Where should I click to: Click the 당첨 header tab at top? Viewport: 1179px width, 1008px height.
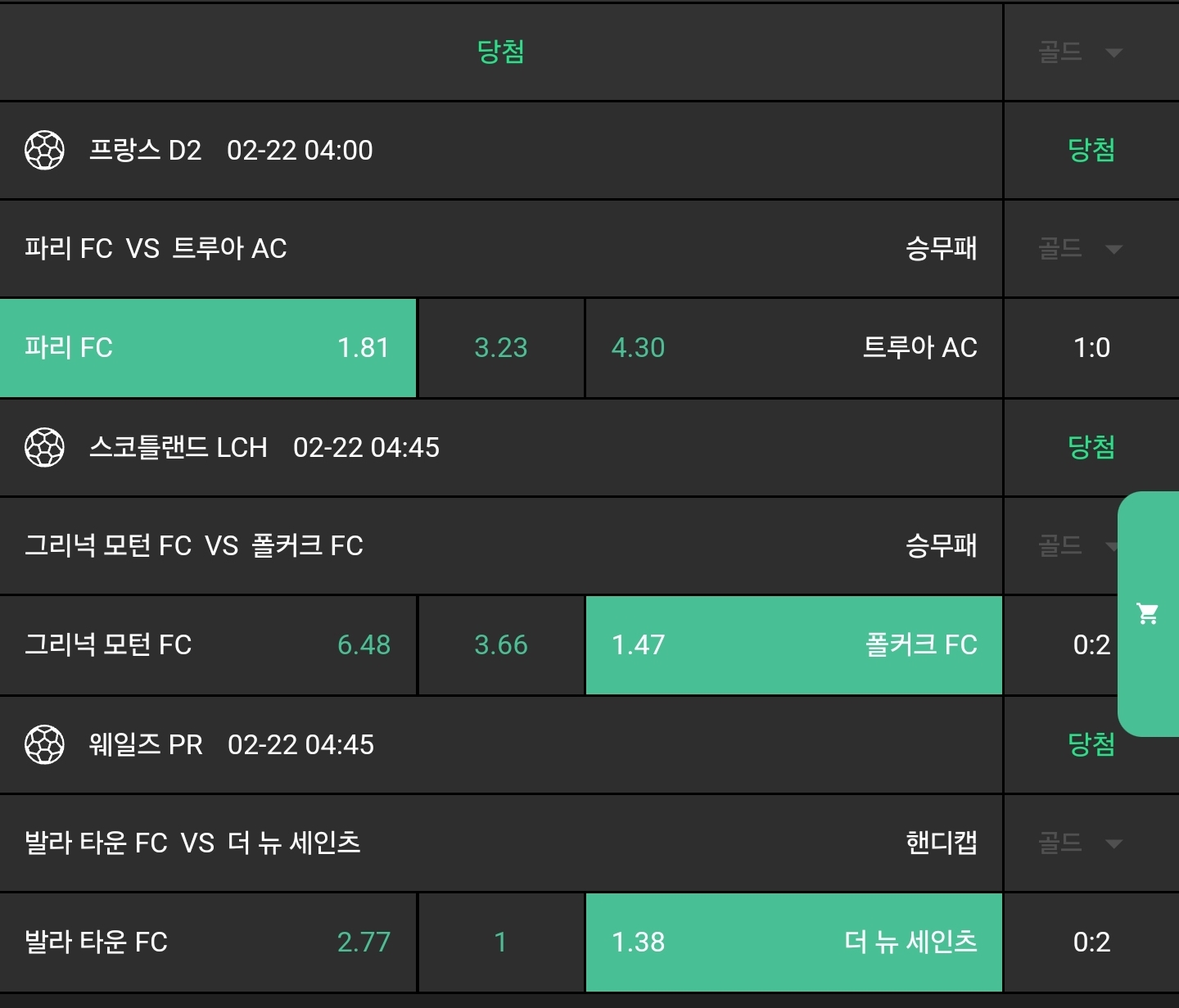(x=500, y=52)
